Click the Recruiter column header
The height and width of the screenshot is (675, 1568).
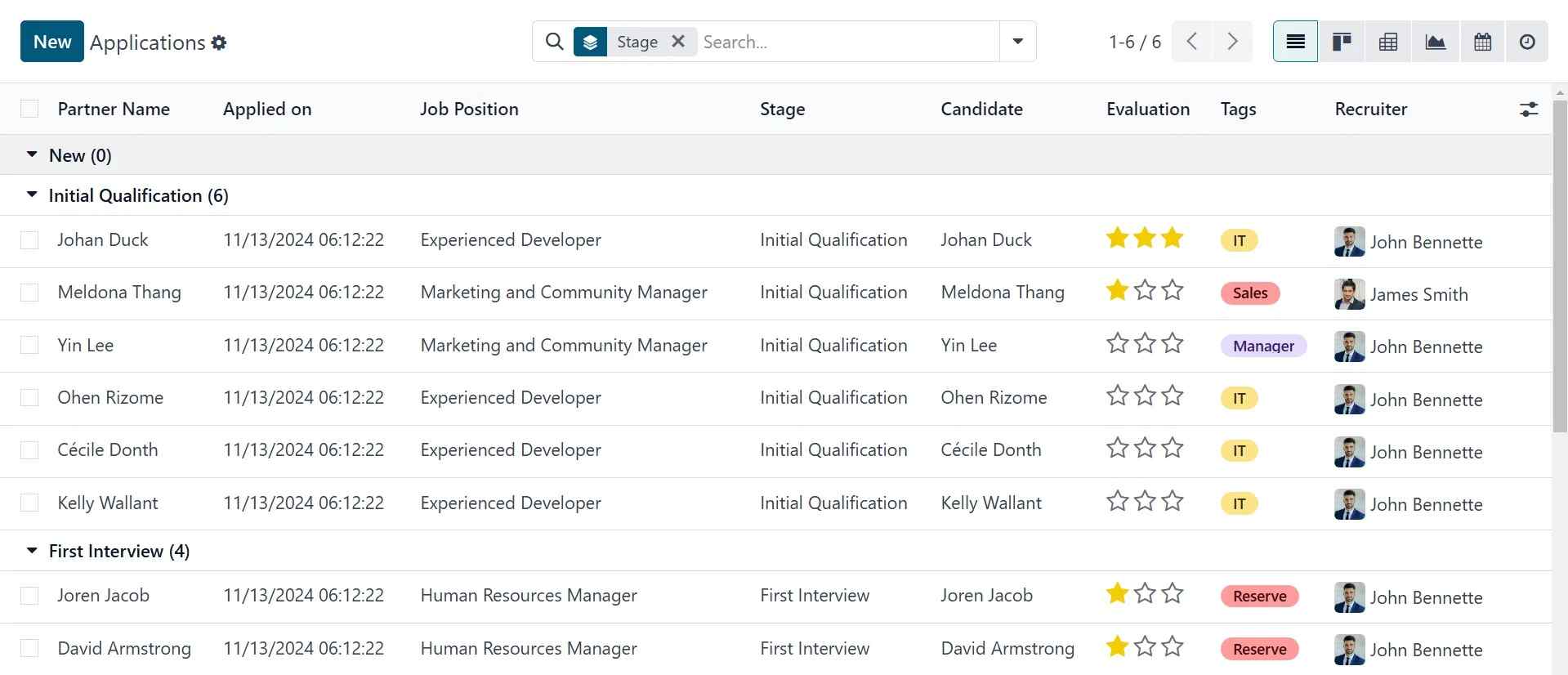click(1370, 110)
